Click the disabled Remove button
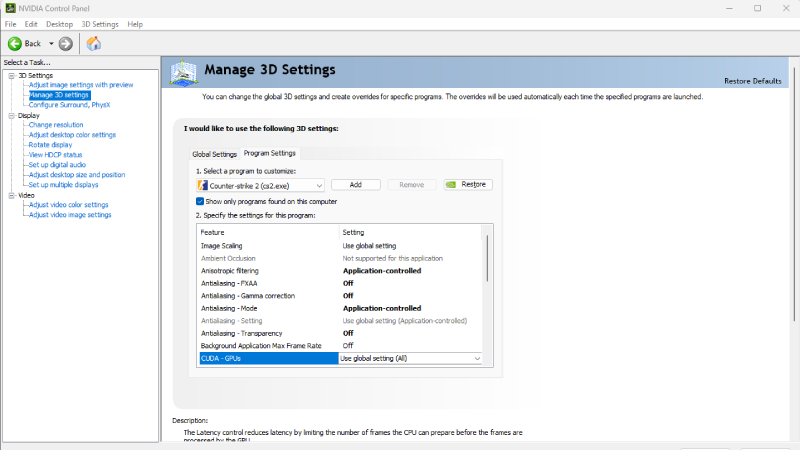Image resolution: width=800 pixels, height=450 pixels. [x=412, y=185]
